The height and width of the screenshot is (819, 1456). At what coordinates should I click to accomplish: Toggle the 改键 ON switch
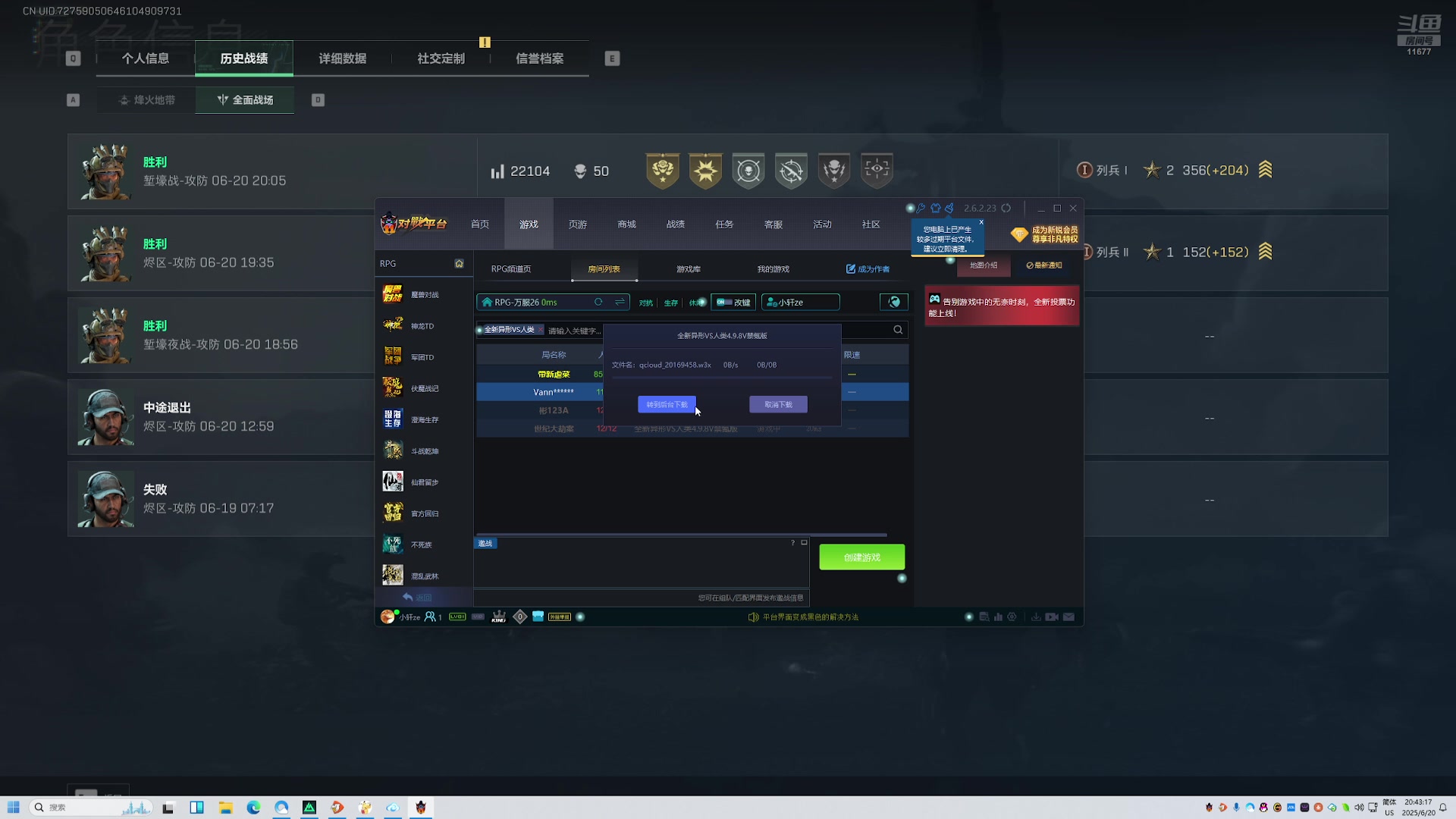coord(724,302)
